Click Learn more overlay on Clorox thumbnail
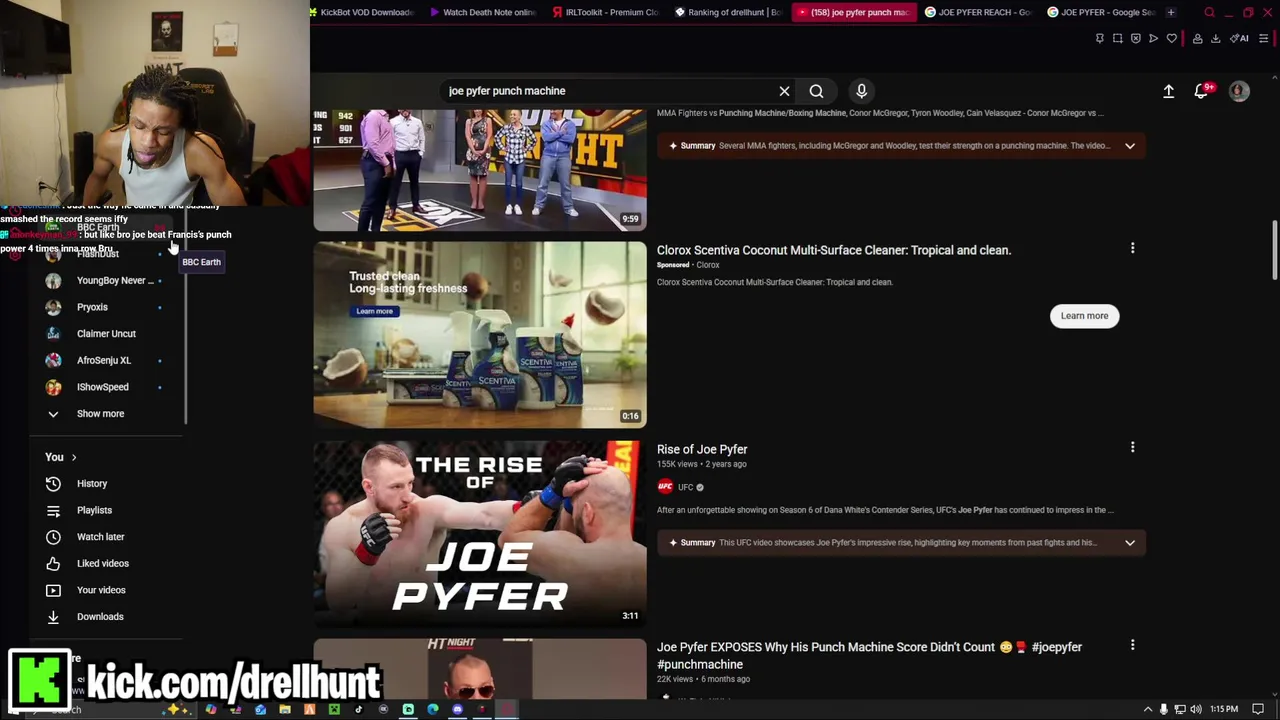 [x=374, y=311]
